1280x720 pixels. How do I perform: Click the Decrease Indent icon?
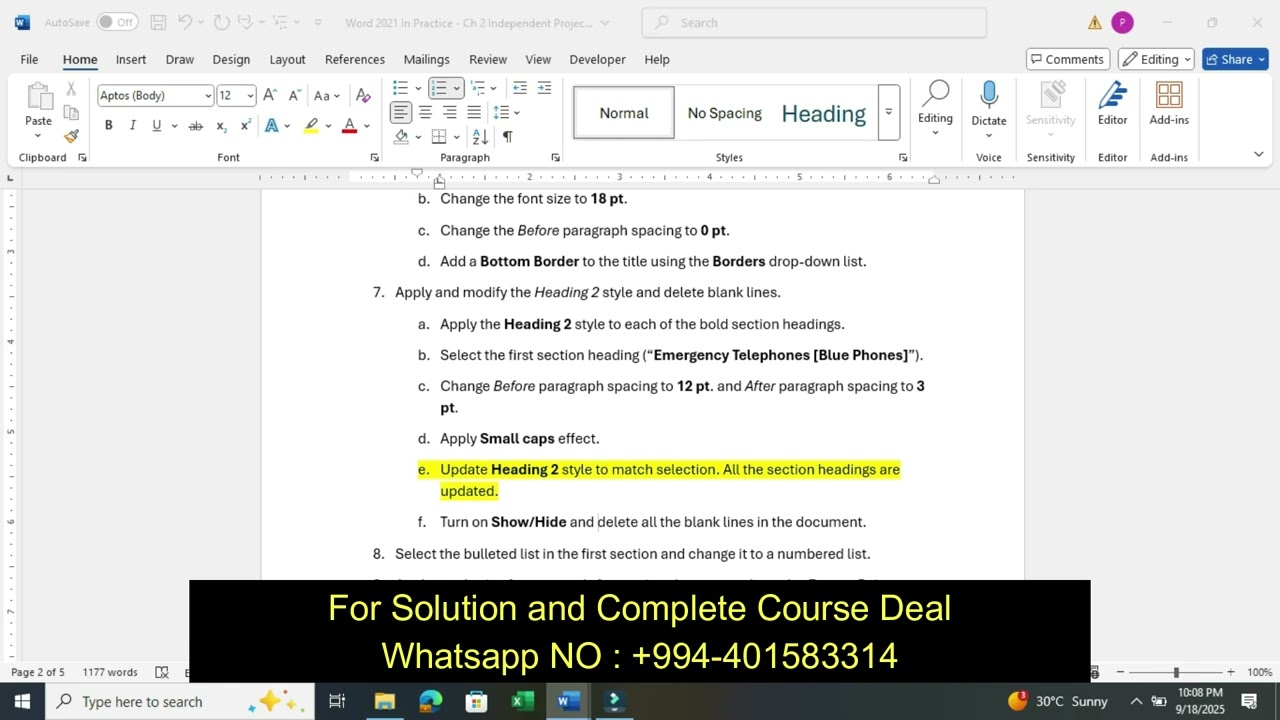[x=520, y=88]
